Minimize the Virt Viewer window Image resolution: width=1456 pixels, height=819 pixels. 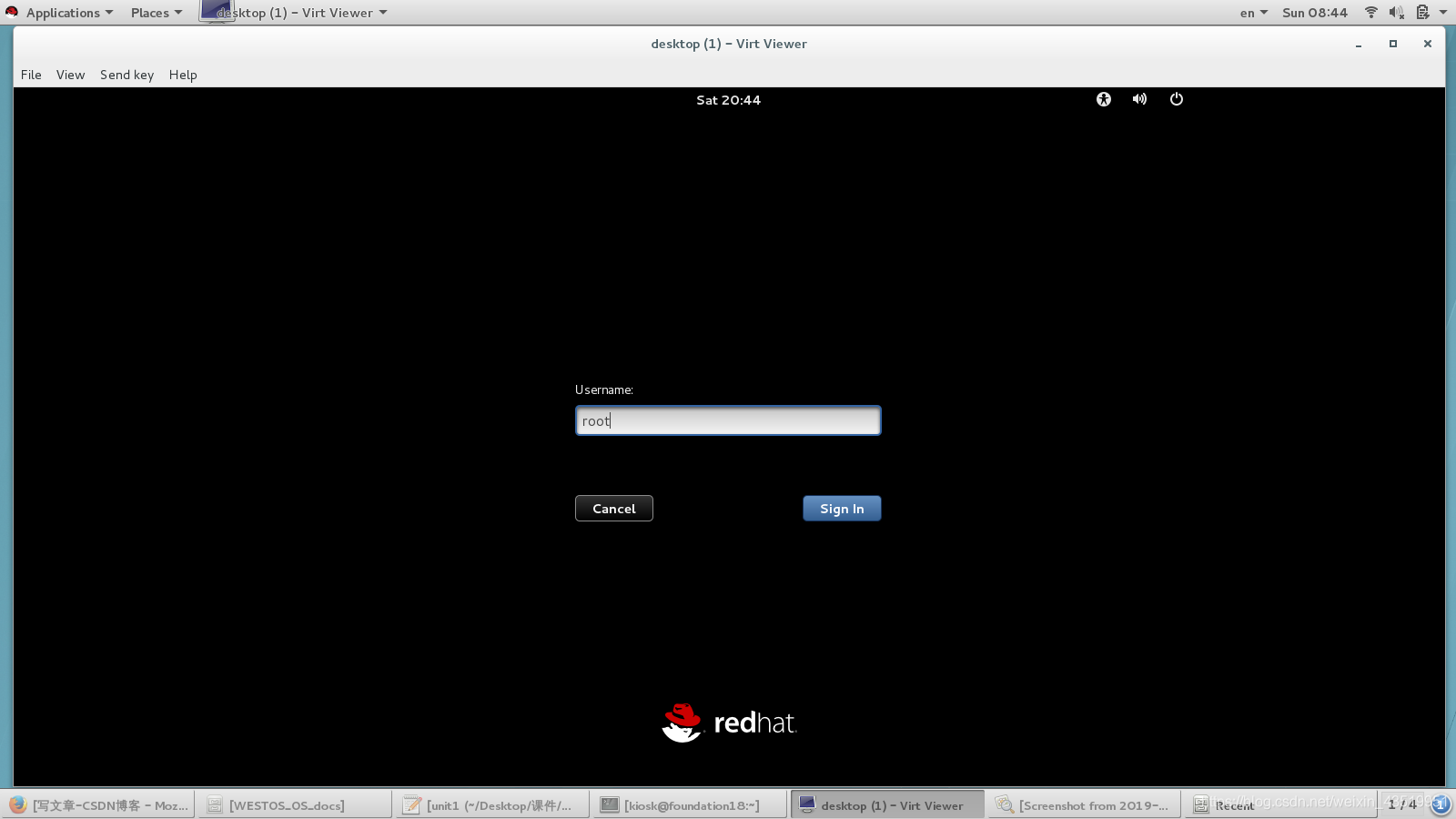click(x=1359, y=44)
